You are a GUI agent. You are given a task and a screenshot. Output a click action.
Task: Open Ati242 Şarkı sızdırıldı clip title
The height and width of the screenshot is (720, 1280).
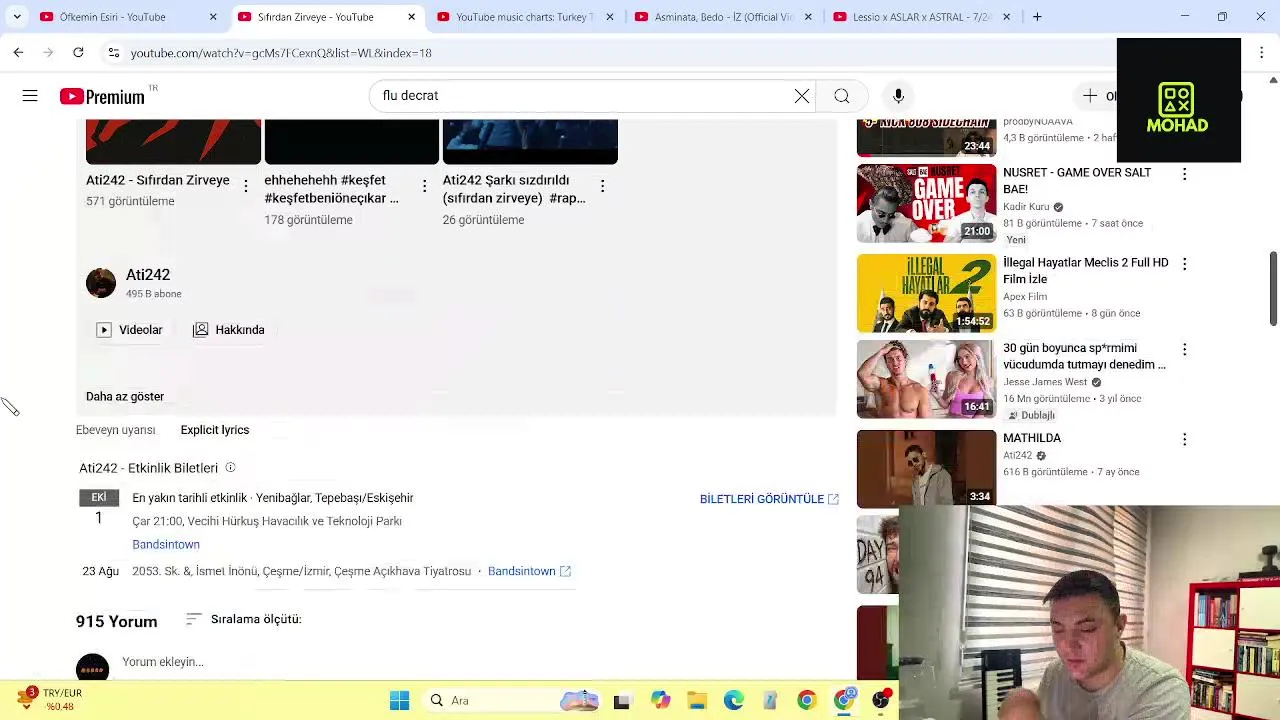point(514,189)
